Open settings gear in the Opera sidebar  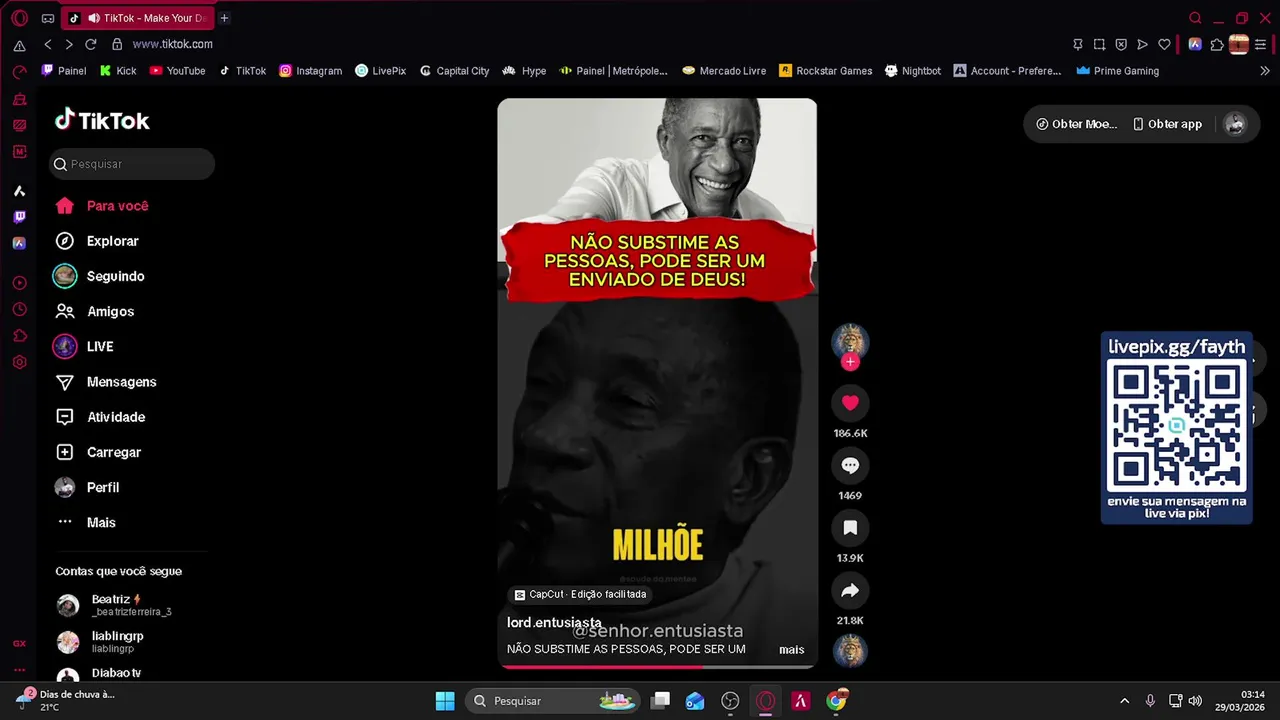[19, 362]
